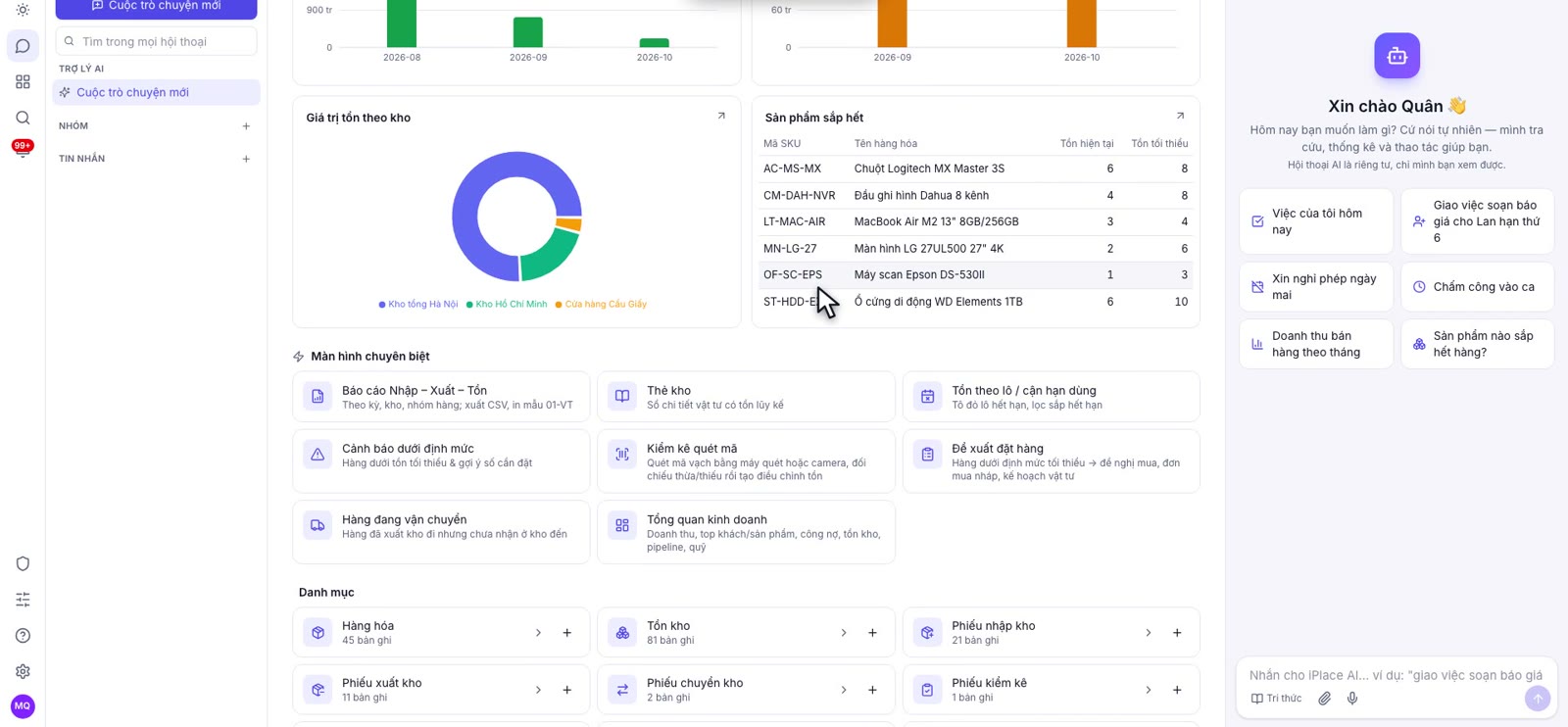
Task: Open the sliders adjustments sidebar icon
Action: tap(23, 600)
